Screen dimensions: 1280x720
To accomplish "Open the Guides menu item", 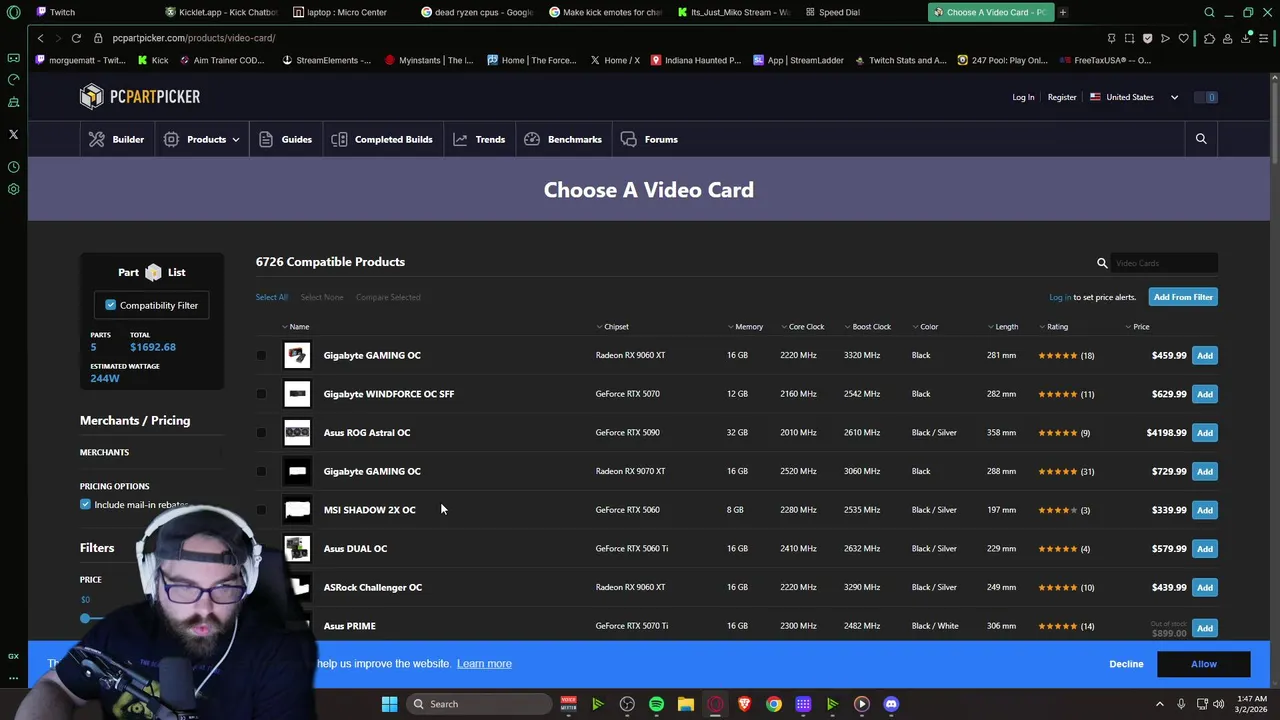I will tap(286, 139).
